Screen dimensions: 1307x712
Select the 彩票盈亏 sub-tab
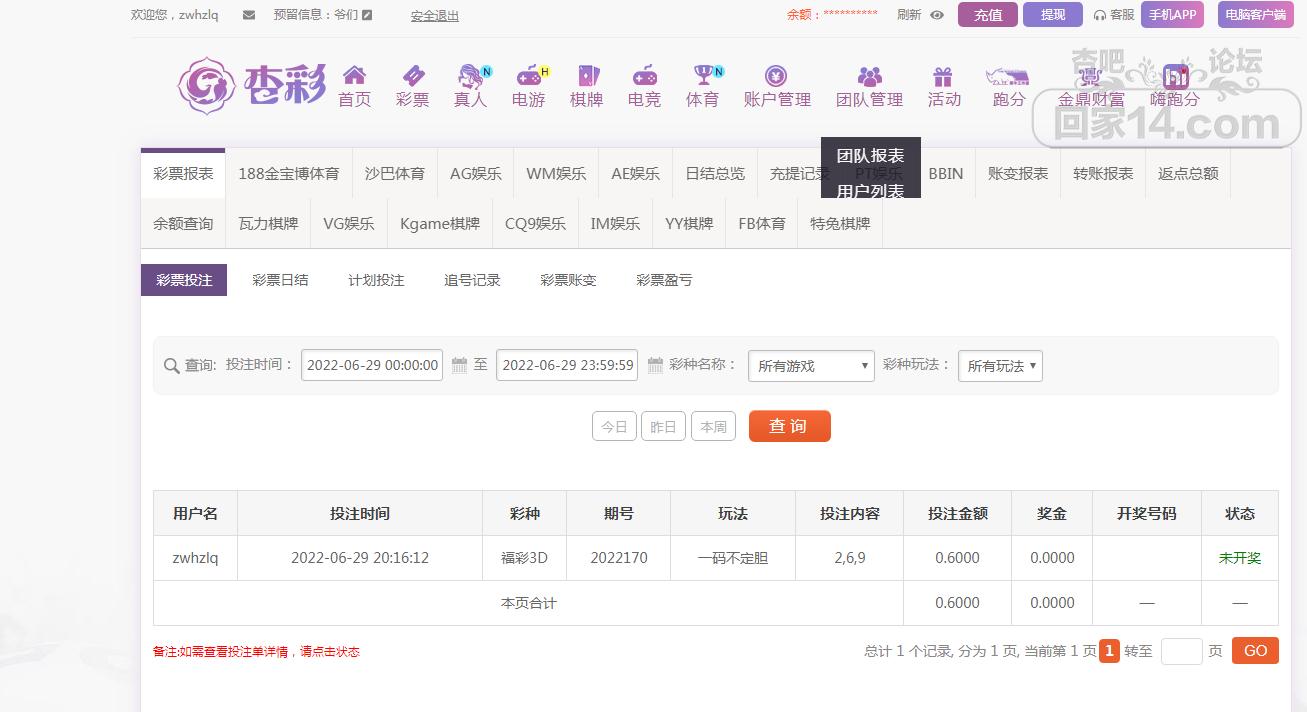coord(664,280)
